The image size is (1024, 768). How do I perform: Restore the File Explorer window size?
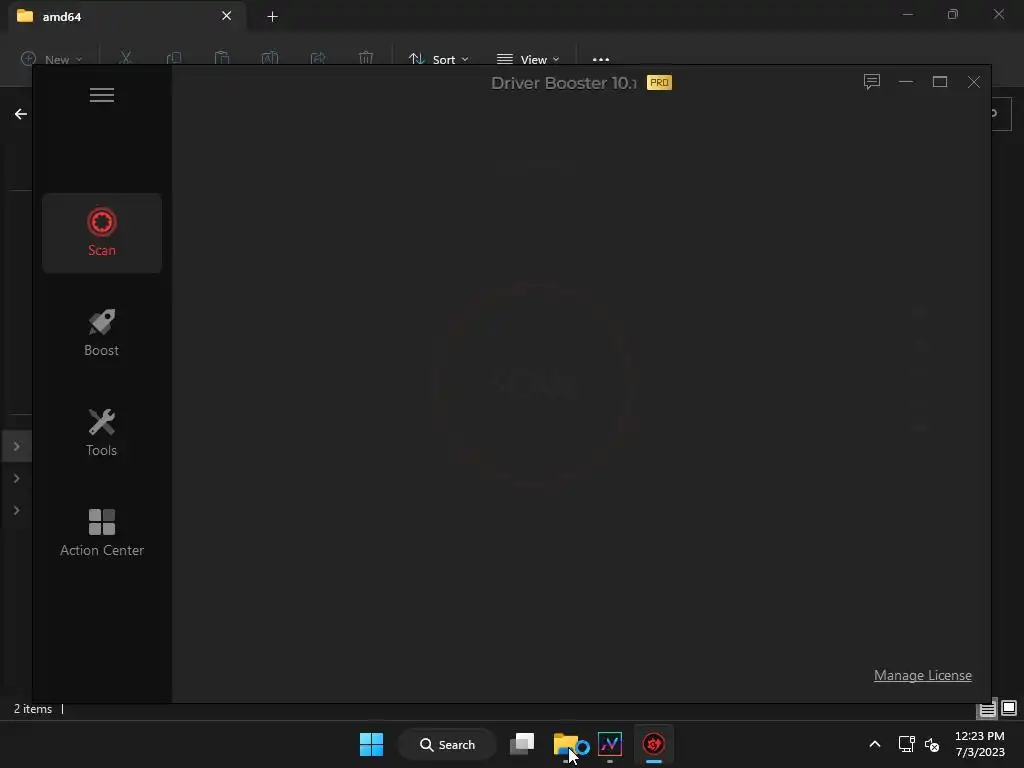tap(953, 14)
